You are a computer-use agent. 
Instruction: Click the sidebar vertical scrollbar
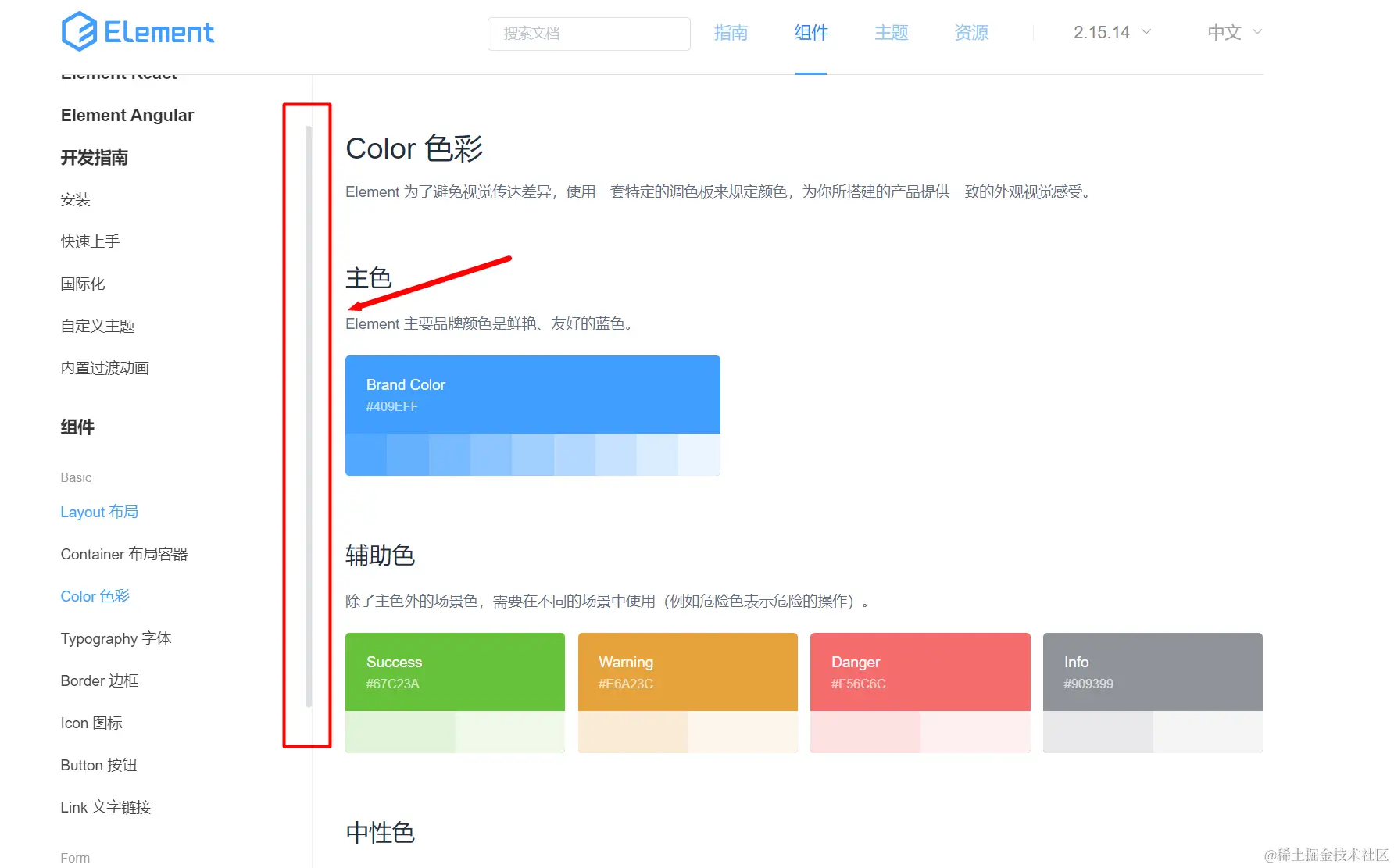tap(309, 416)
